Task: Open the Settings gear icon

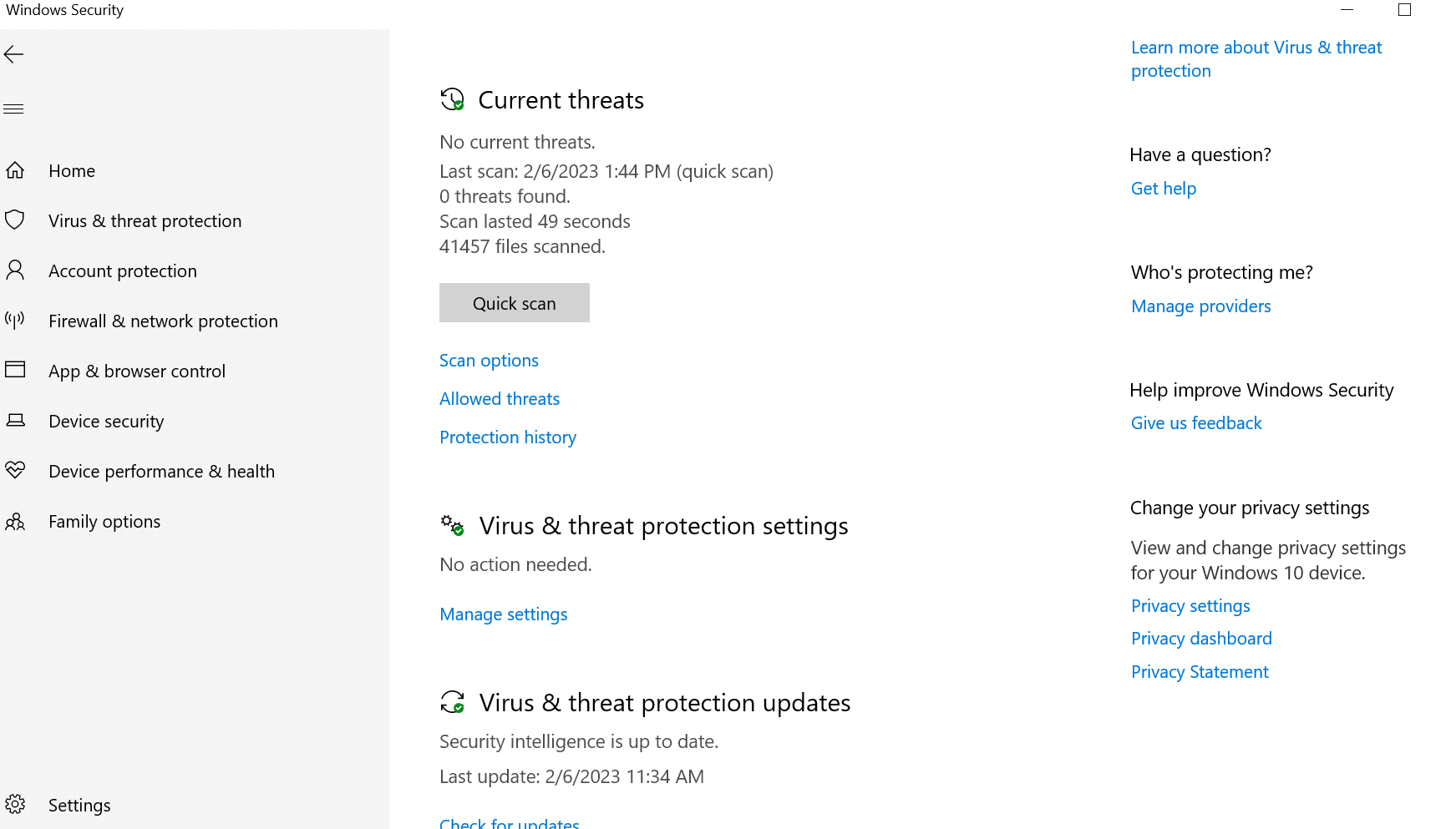Action: click(x=15, y=805)
